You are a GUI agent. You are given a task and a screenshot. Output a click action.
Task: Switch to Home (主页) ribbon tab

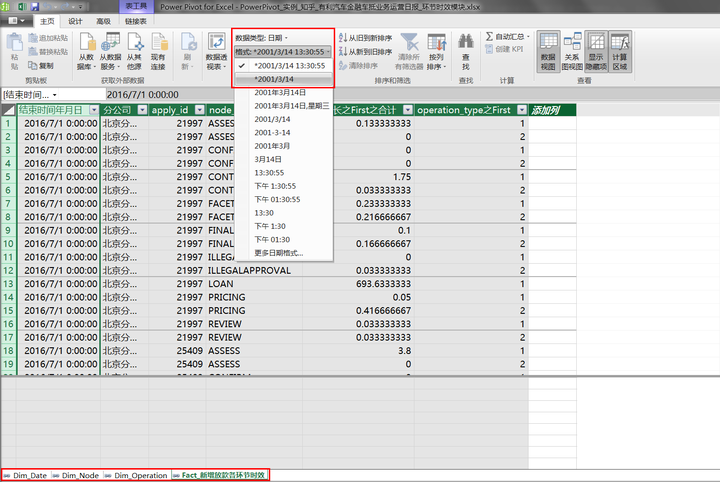click(x=47, y=21)
